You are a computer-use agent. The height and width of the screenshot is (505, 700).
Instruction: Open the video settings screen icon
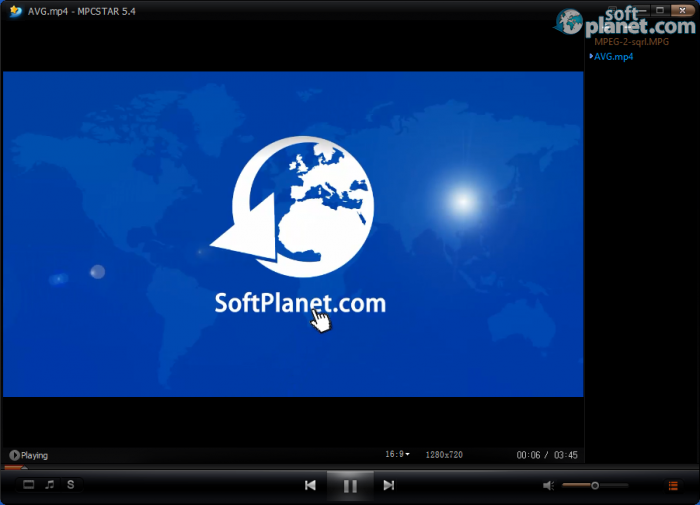coord(29,485)
